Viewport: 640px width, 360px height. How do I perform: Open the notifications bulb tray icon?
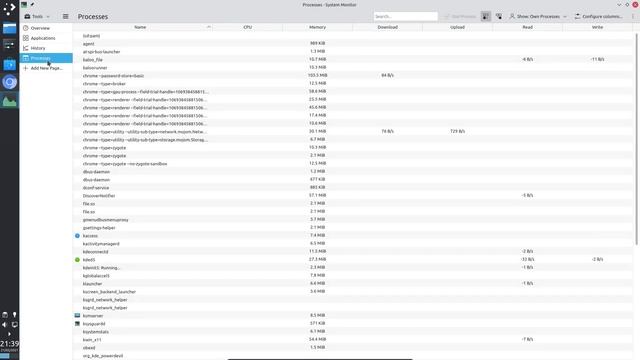[14, 315]
